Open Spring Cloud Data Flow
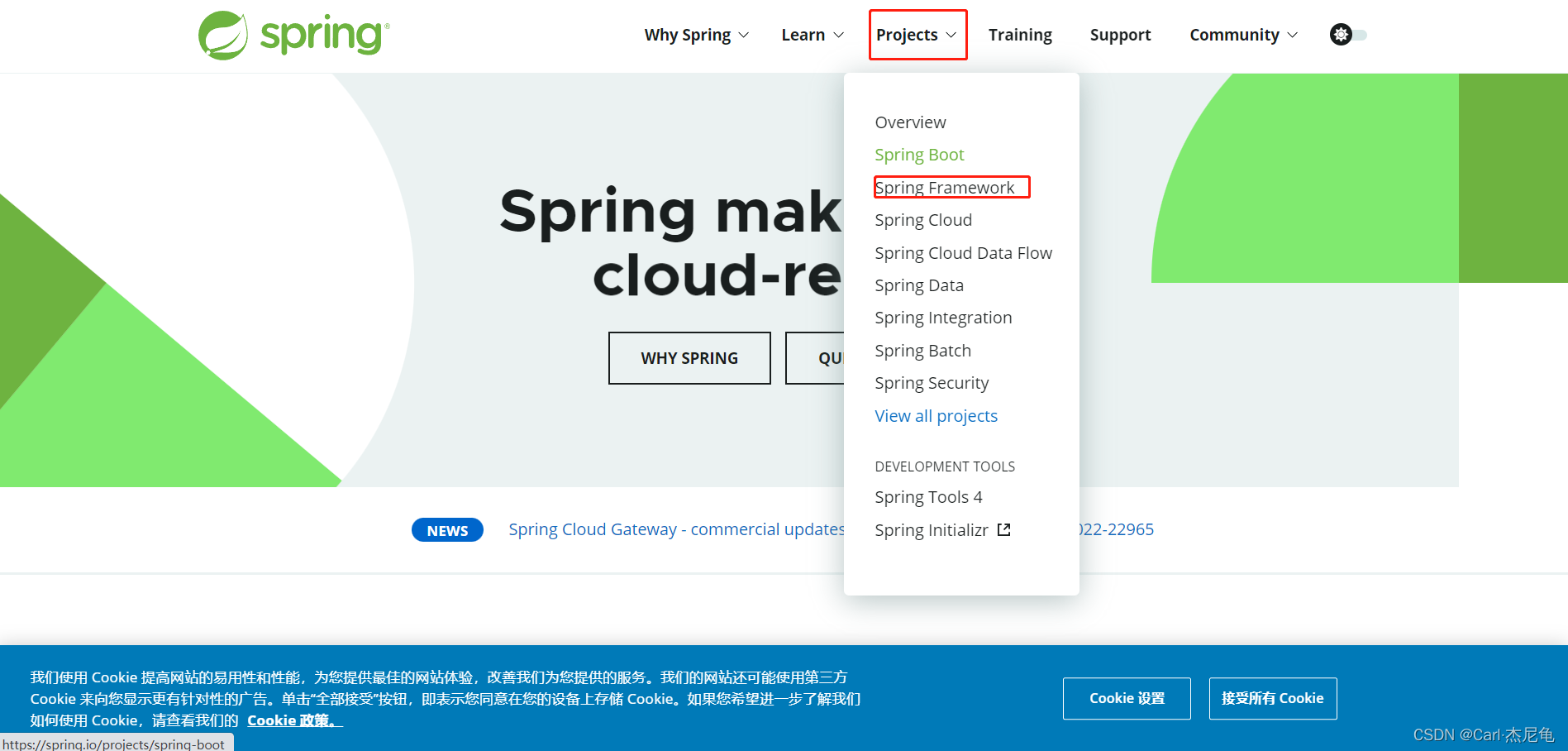This screenshot has height=751, width=1568. point(963,253)
